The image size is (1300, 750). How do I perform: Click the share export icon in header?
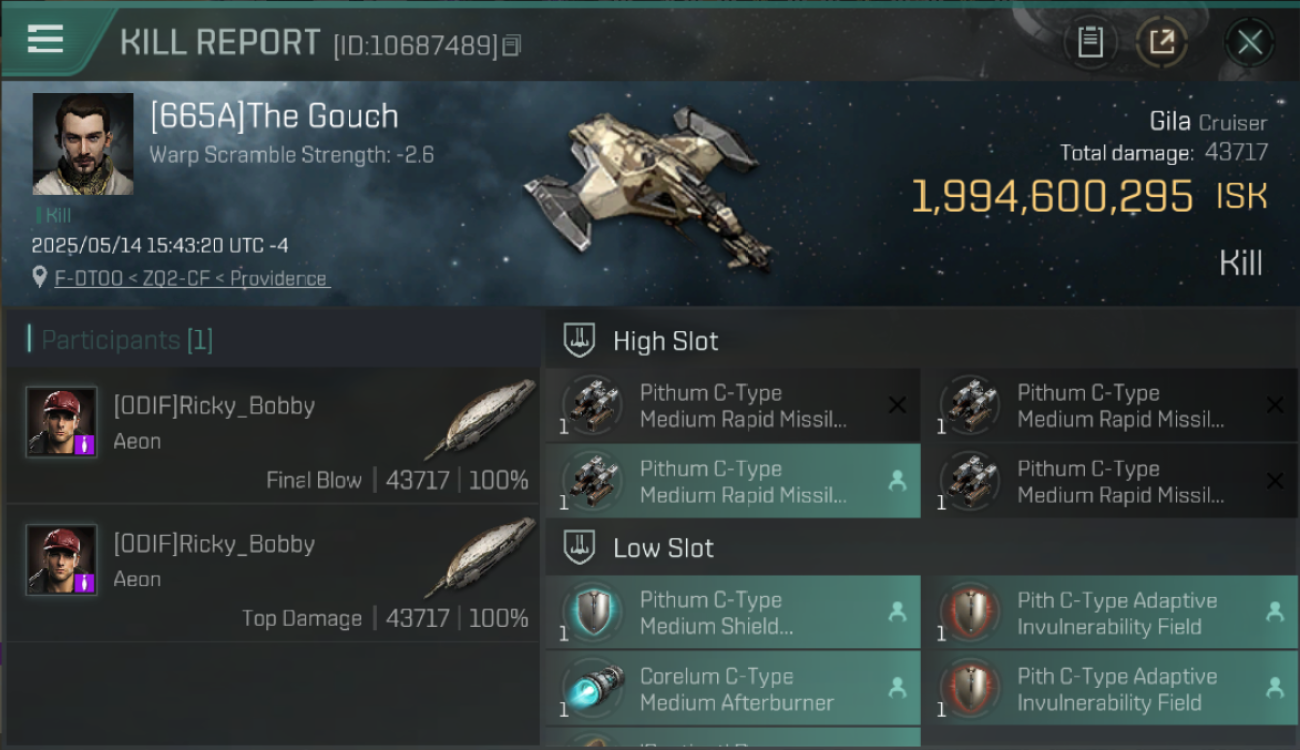coord(1161,42)
